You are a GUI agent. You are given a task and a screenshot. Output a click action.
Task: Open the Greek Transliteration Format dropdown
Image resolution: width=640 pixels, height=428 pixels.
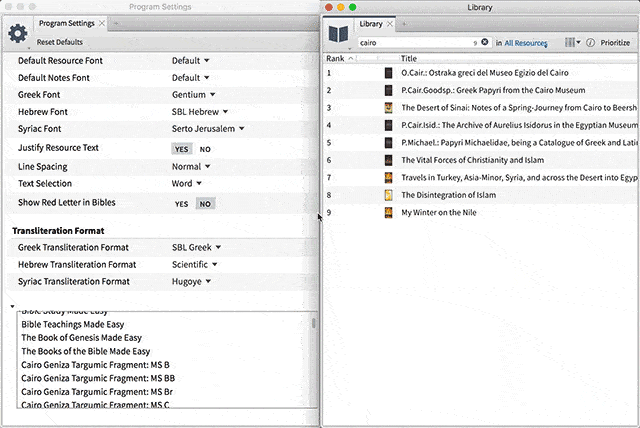pyautogui.click(x=196, y=247)
